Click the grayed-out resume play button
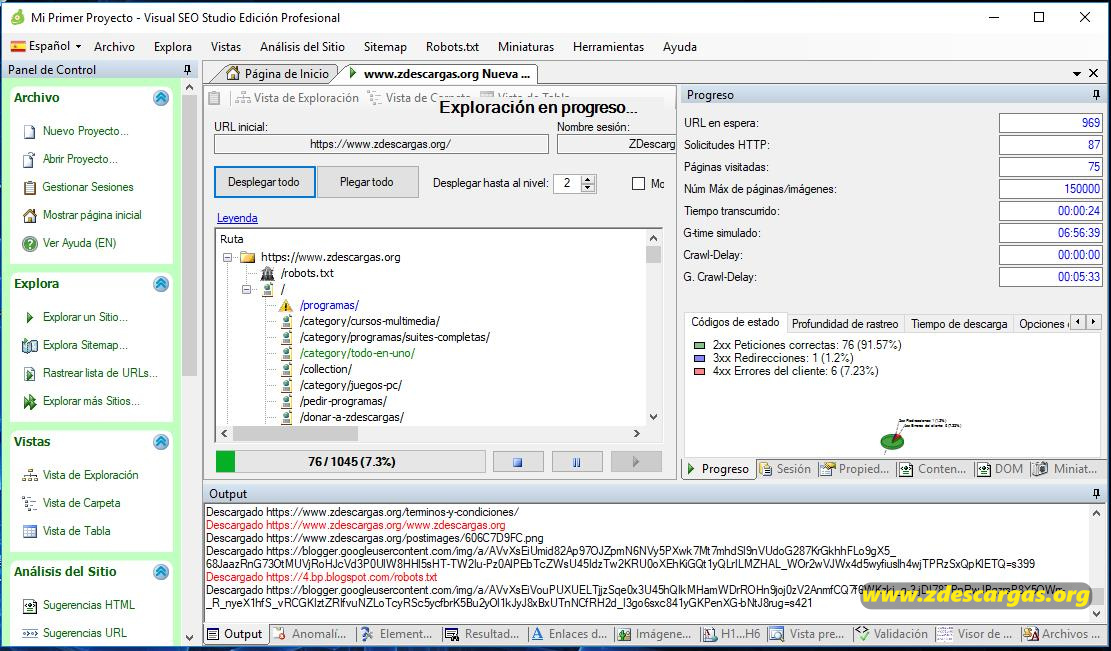Image resolution: width=1111 pixels, height=651 pixels. click(x=636, y=462)
